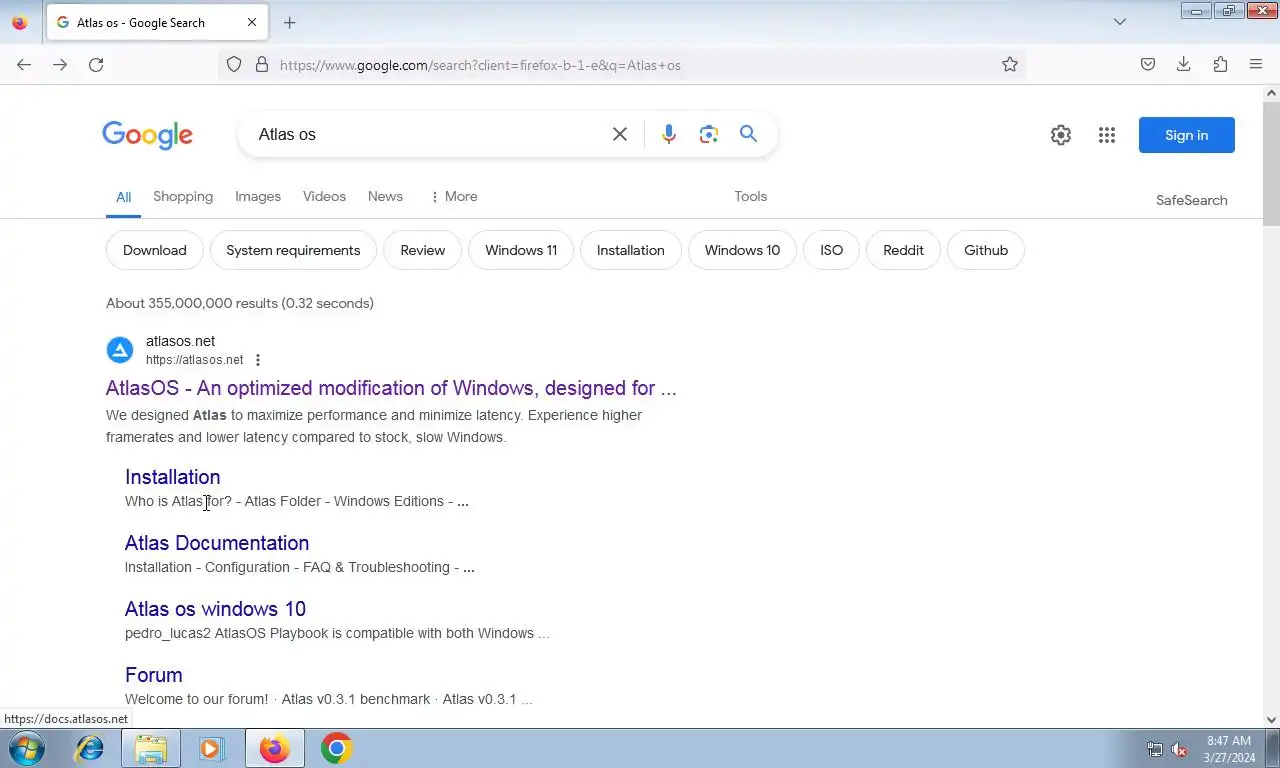Go forward with the browser forward arrow
This screenshot has width=1280, height=768.
click(60, 65)
